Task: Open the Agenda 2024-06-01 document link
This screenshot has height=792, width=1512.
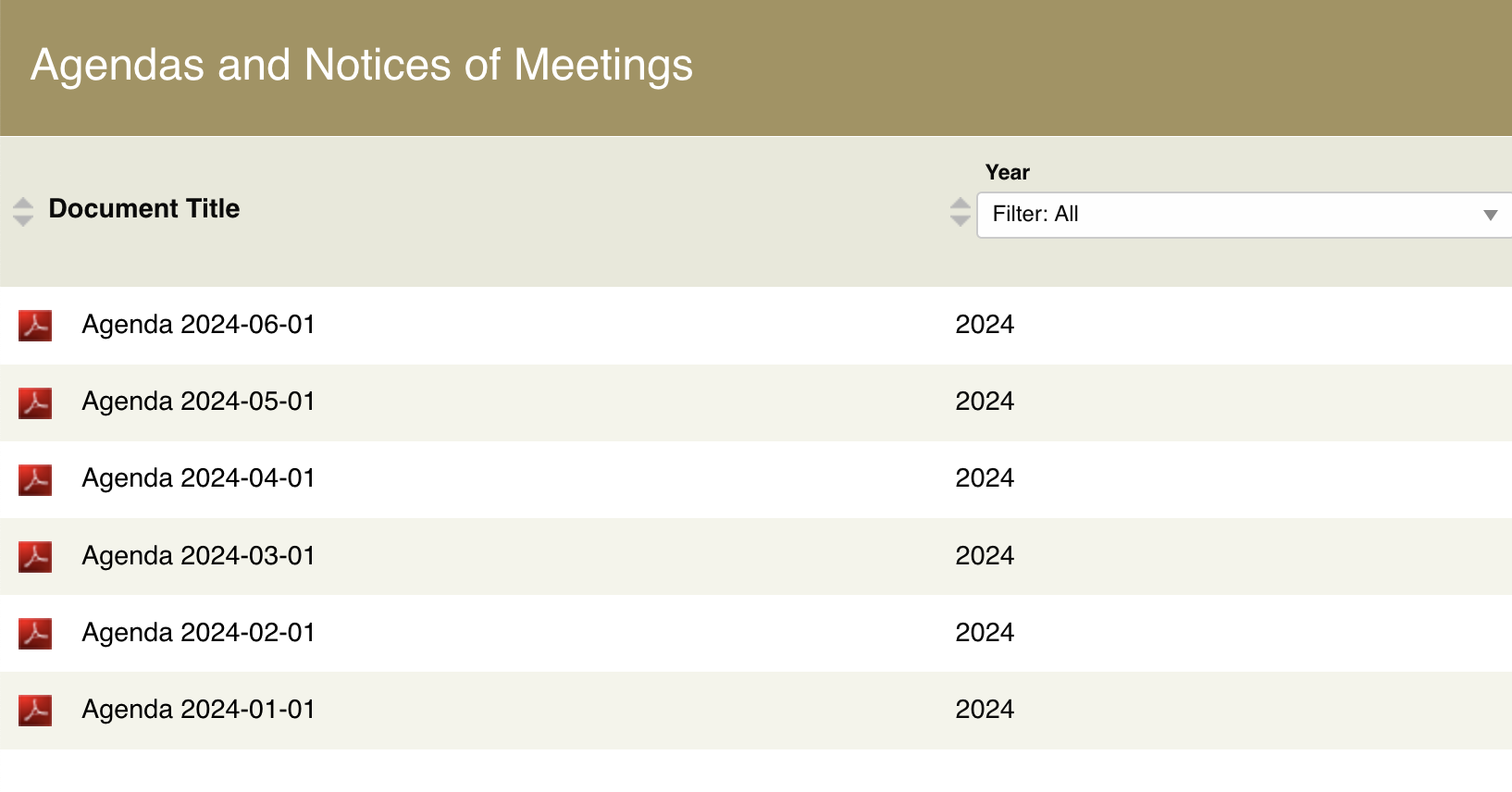Action: tap(198, 325)
